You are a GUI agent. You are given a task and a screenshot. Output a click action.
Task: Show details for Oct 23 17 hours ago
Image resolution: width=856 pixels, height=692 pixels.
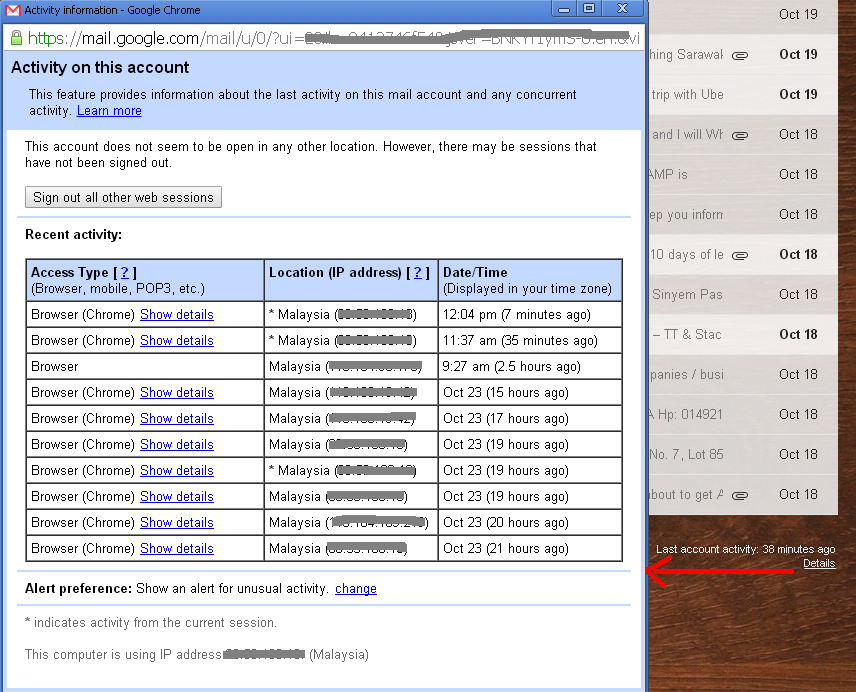tap(177, 419)
